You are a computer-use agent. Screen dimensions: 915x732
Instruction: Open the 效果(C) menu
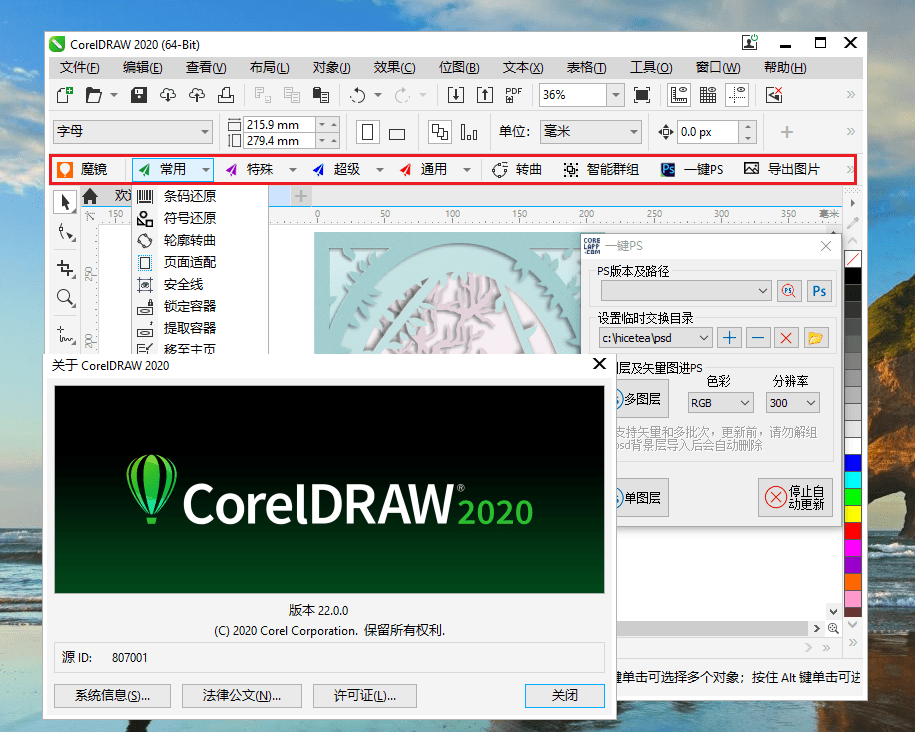pyautogui.click(x=394, y=68)
